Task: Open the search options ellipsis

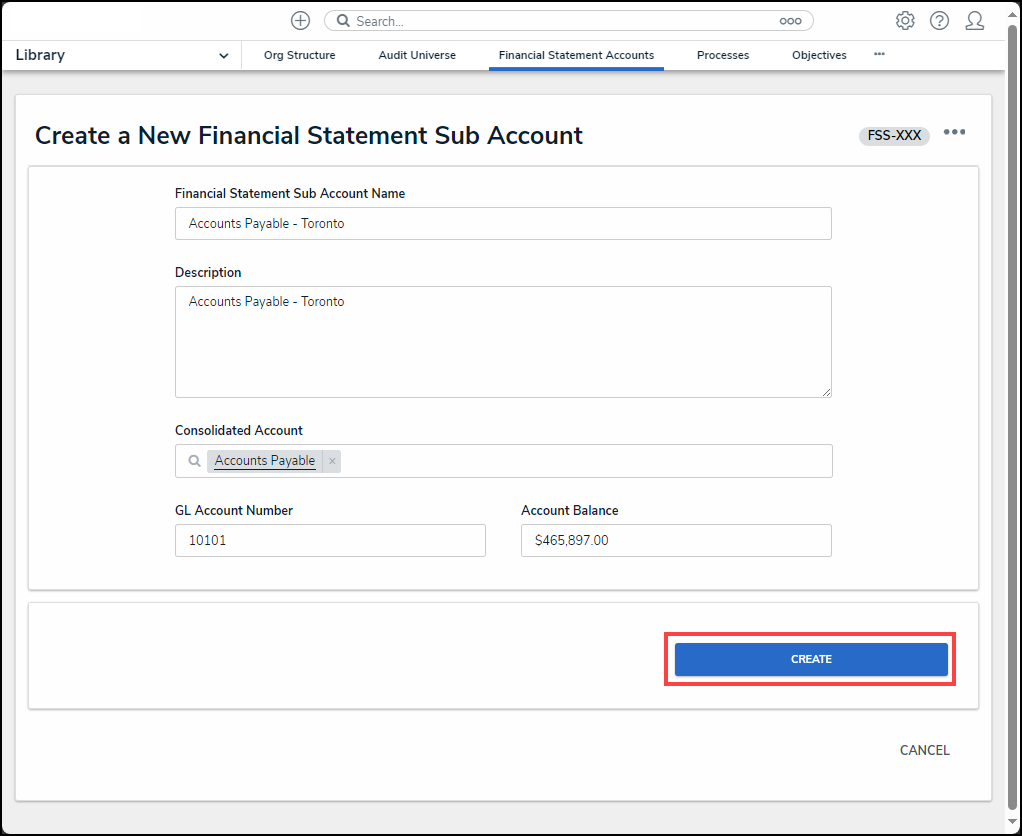Action: tap(790, 21)
